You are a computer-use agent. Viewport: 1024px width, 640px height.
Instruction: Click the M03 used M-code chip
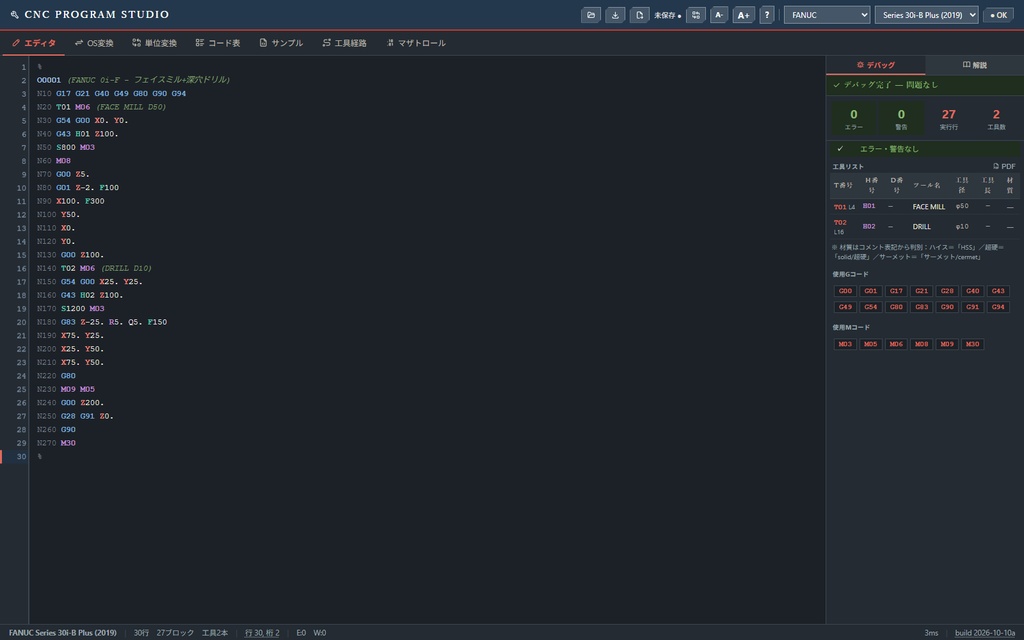pyautogui.click(x=845, y=344)
